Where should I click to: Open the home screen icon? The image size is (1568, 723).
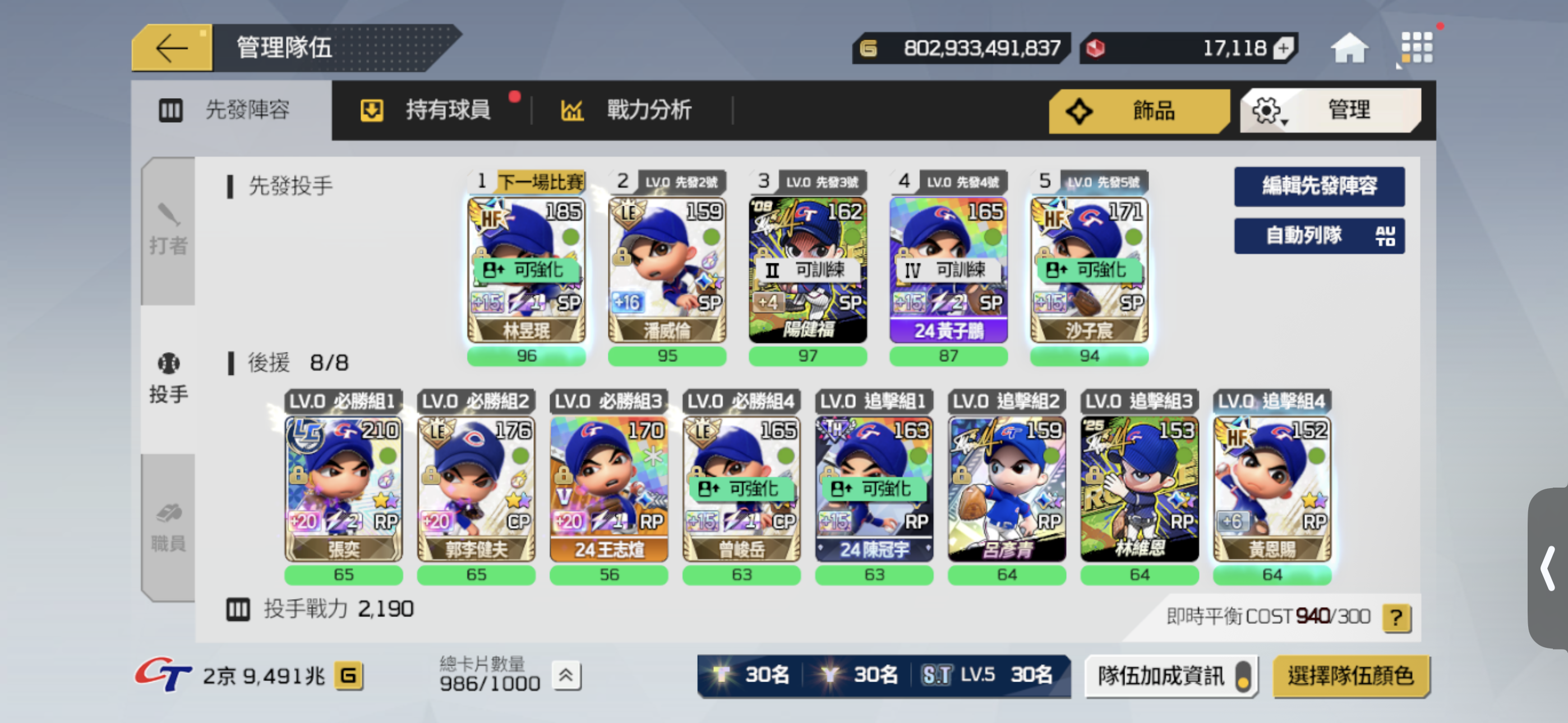tap(1349, 48)
